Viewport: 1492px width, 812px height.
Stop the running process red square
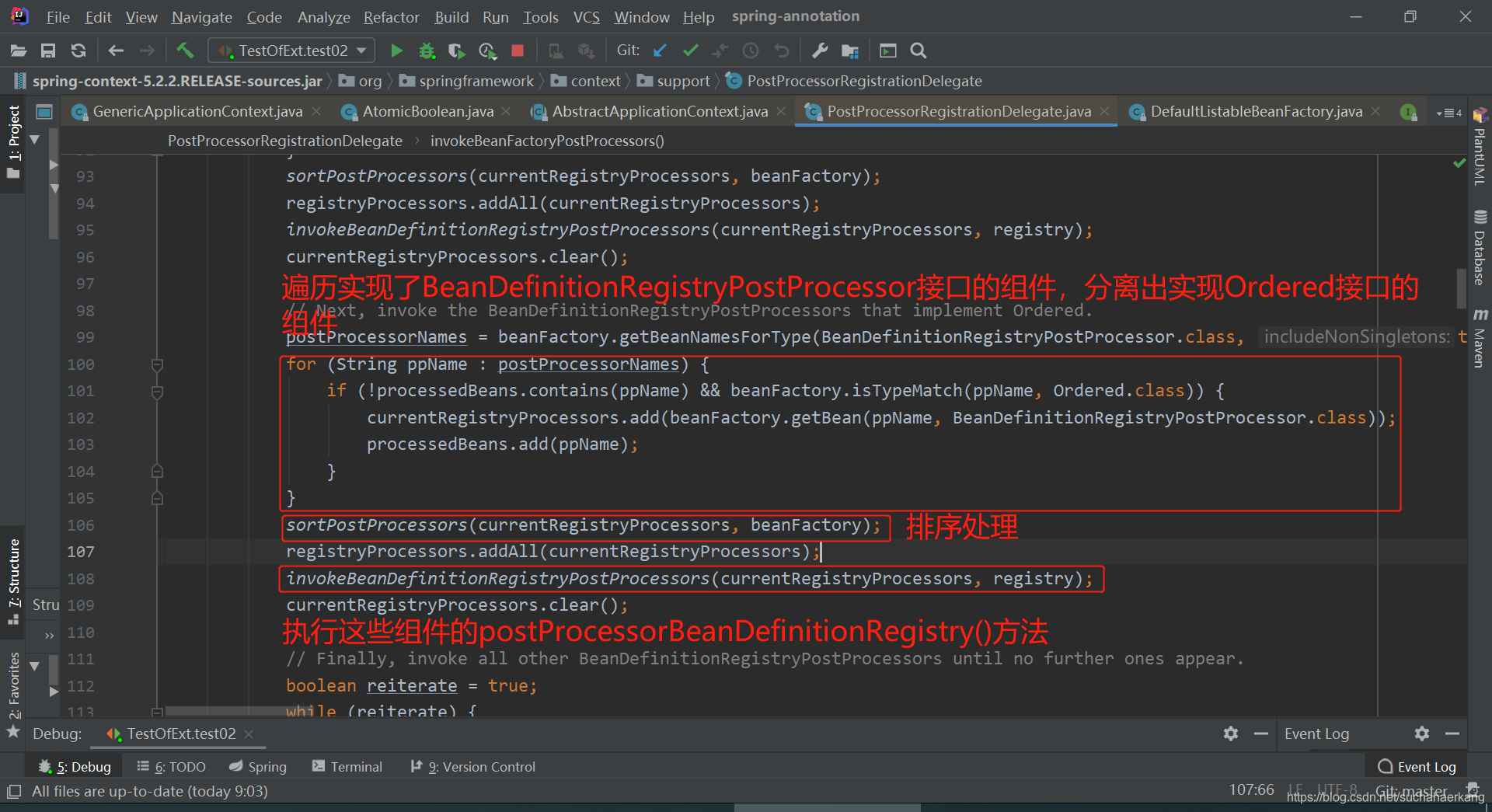click(518, 51)
